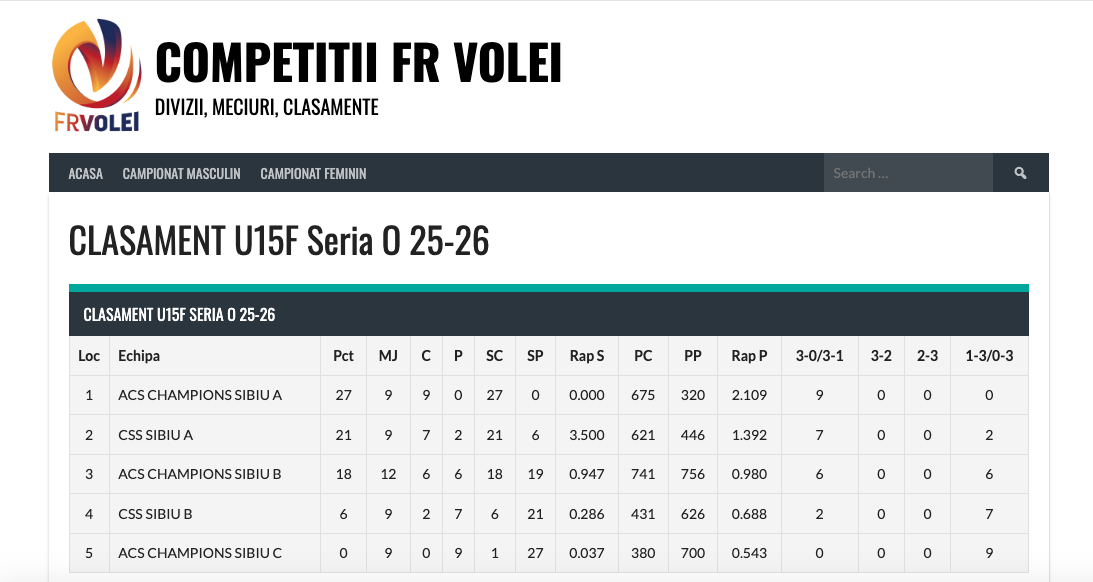This screenshot has width=1093, height=582.
Task: Open the ACASA menu item
Action: click(x=86, y=173)
